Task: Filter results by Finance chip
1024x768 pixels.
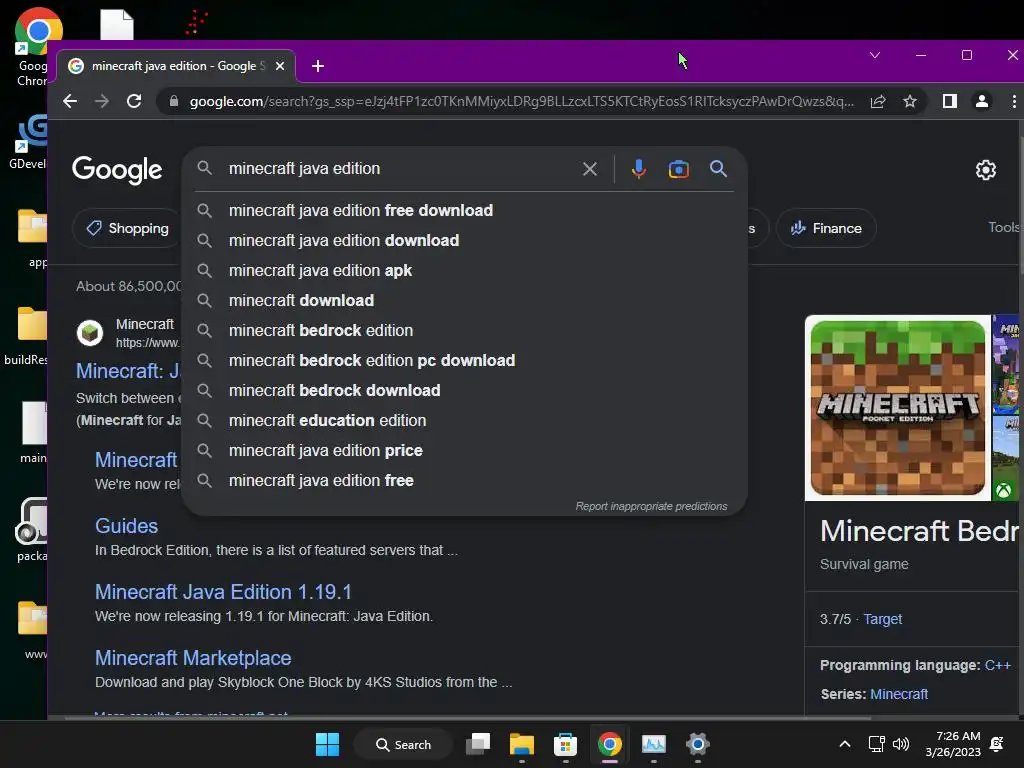Action: point(826,228)
